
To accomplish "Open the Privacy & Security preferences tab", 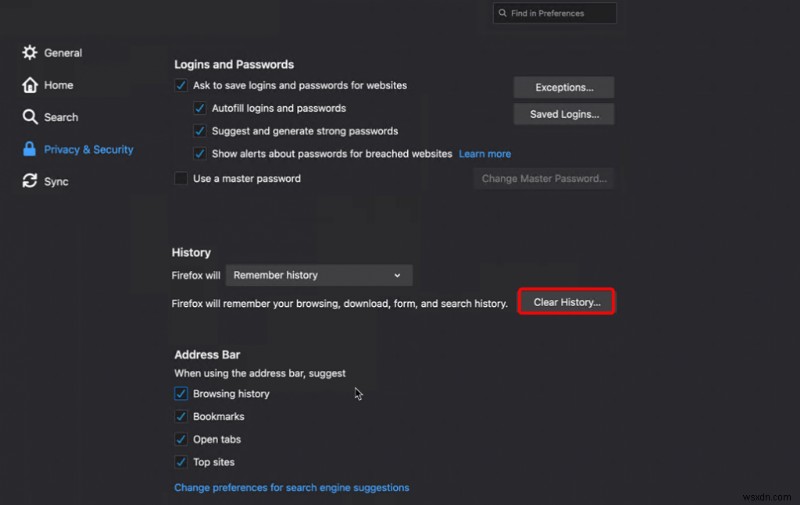I will pos(88,149).
